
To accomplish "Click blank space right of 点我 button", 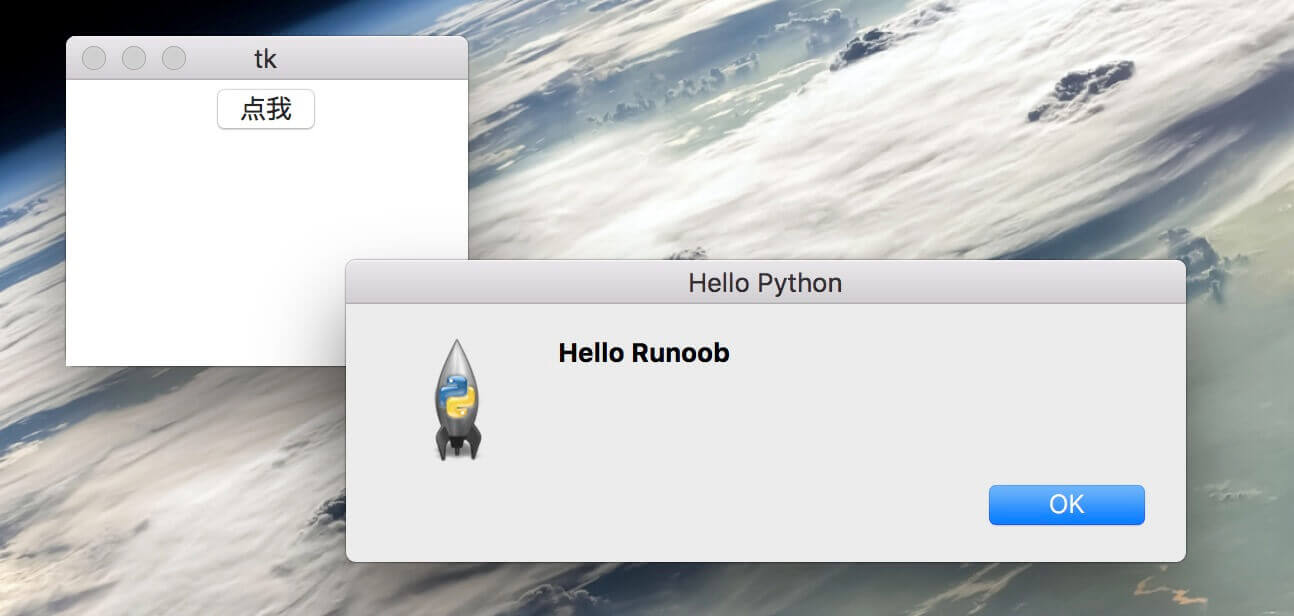I will pyautogui.click(x=390, y=109).
